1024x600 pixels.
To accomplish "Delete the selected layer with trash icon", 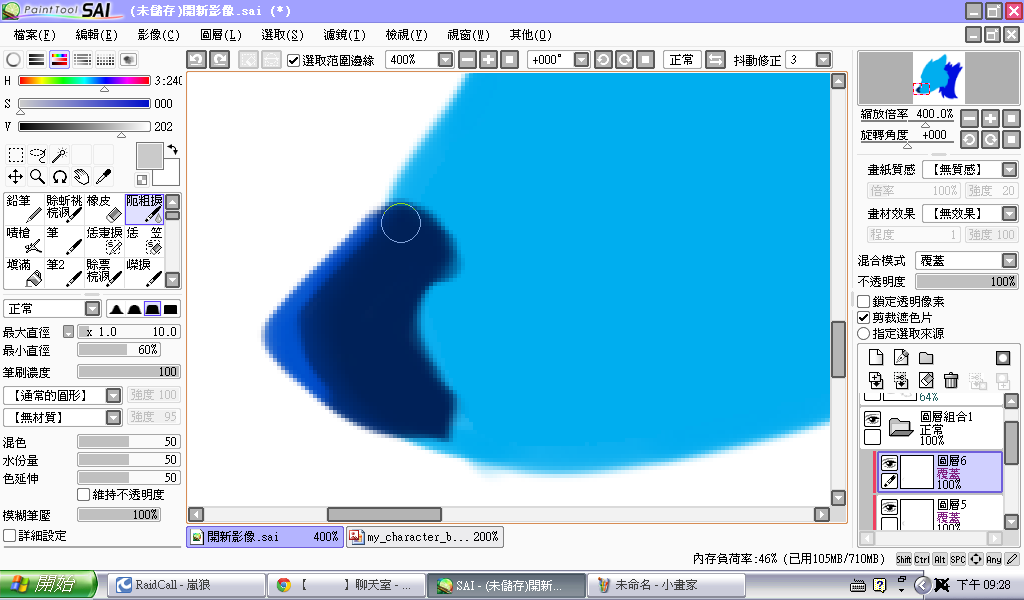I will [951, 380].
